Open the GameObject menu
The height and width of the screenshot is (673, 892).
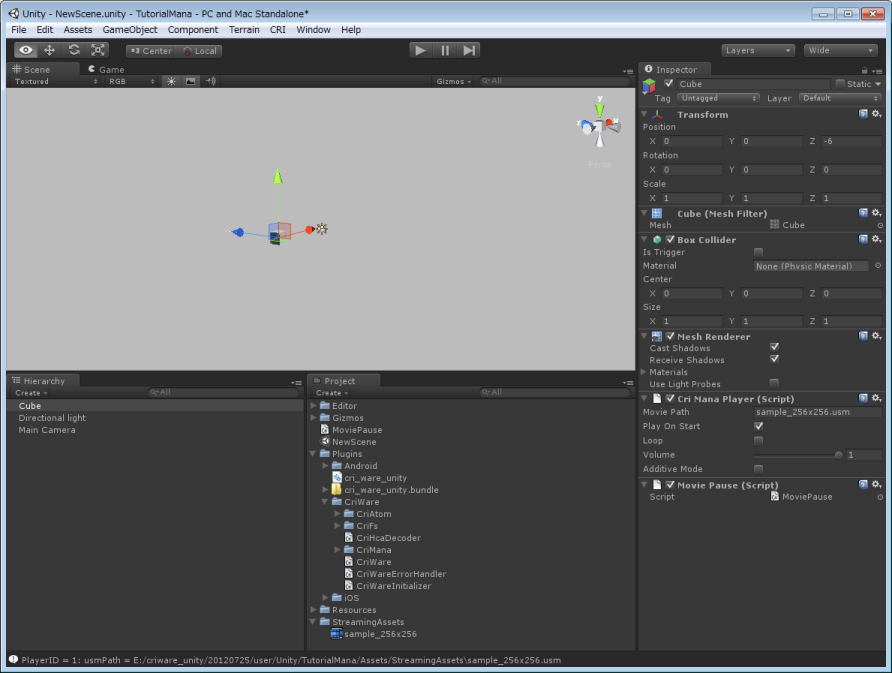coord(130,30)
